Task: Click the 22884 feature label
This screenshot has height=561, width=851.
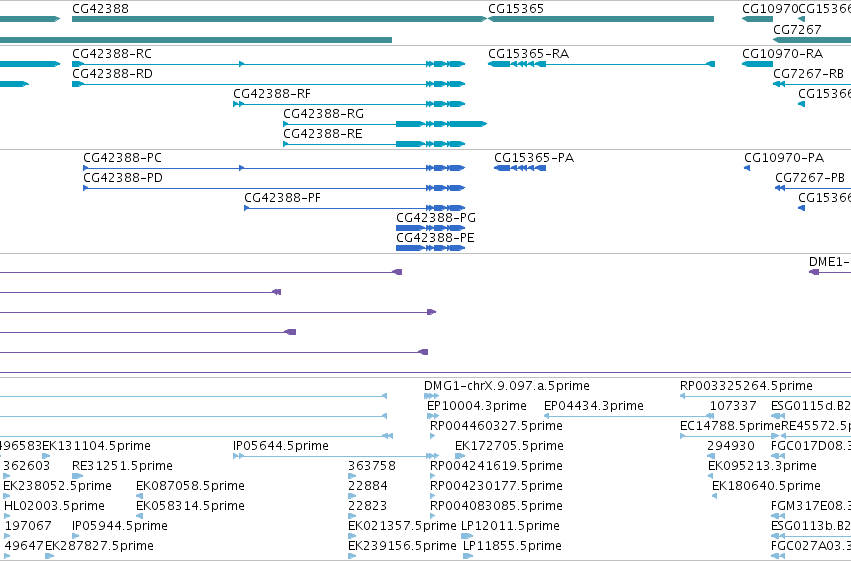Action: click(x=368, y=486)
